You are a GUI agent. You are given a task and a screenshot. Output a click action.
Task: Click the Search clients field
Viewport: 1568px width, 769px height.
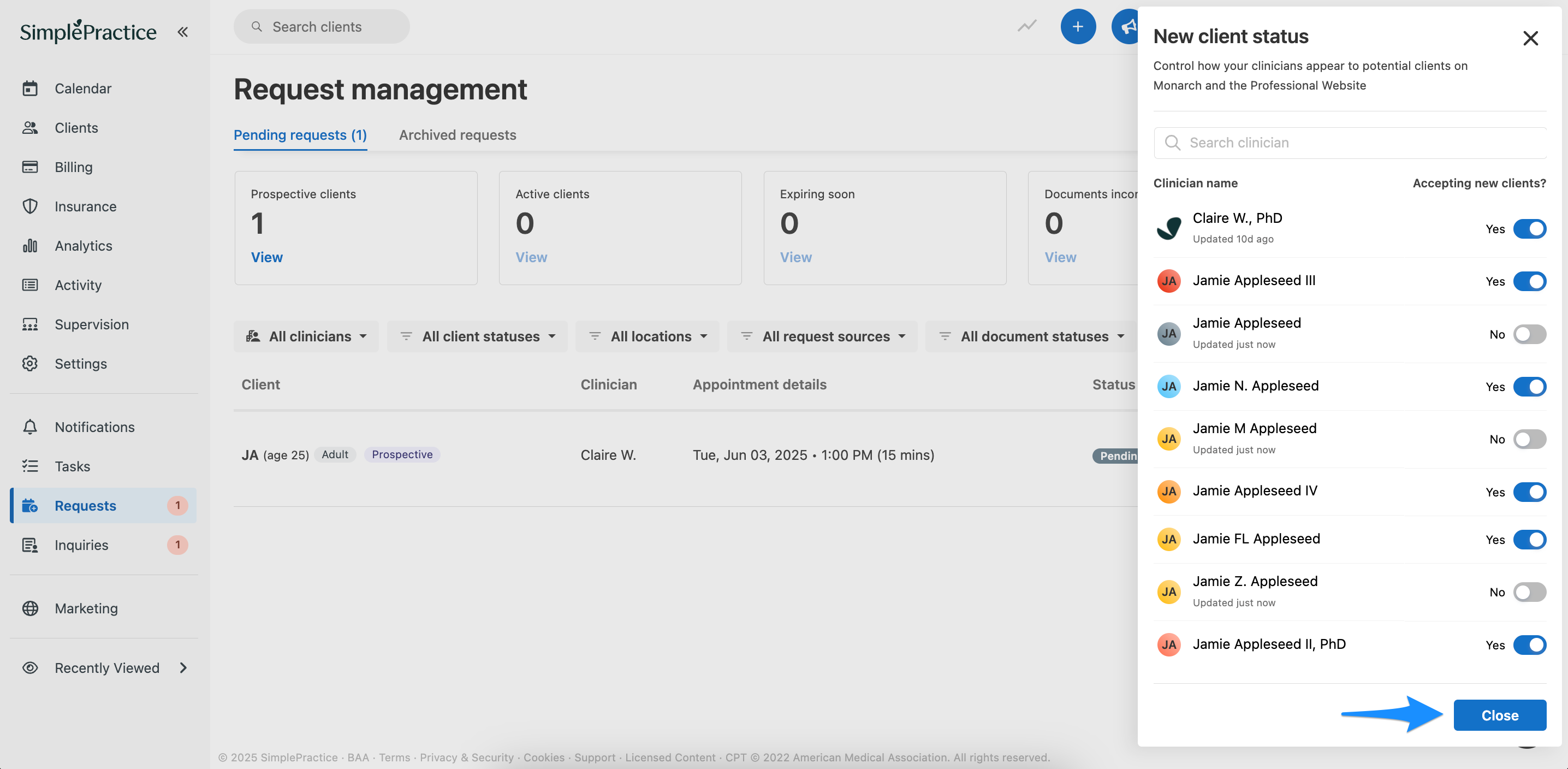[322, 26]
